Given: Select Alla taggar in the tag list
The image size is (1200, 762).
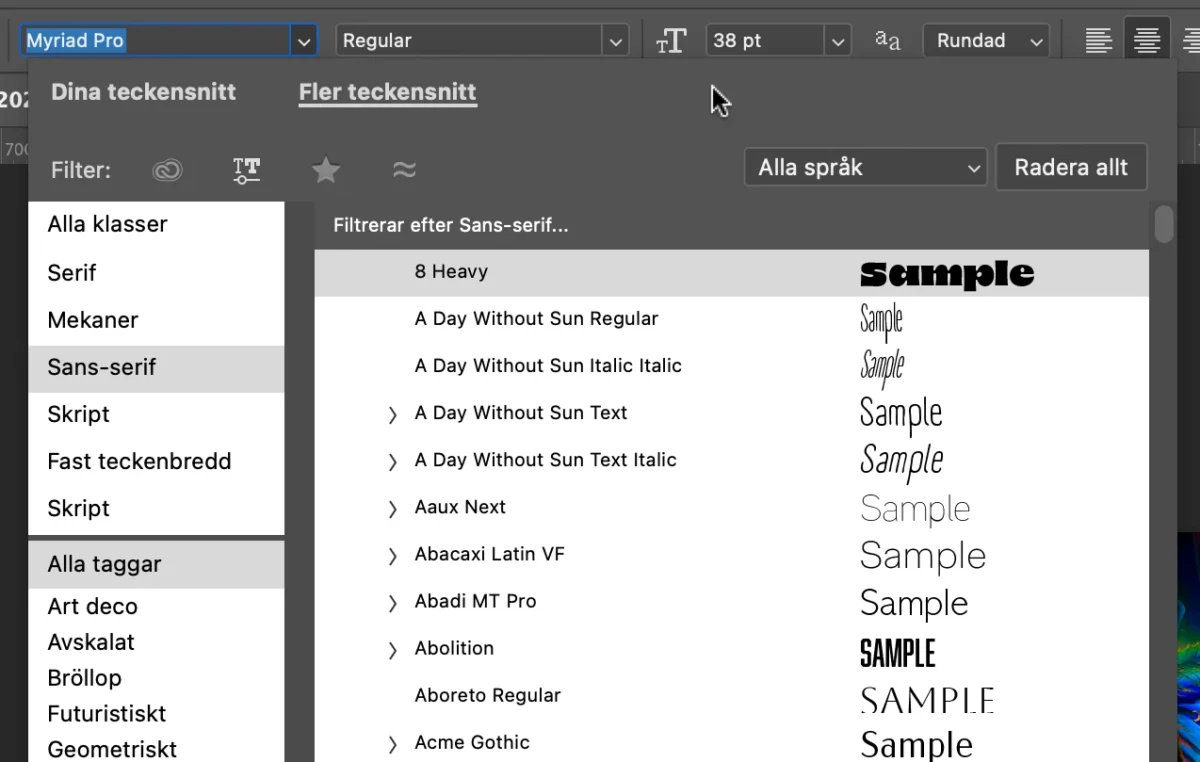Looking at the screenshot, I should pos(156,565).
